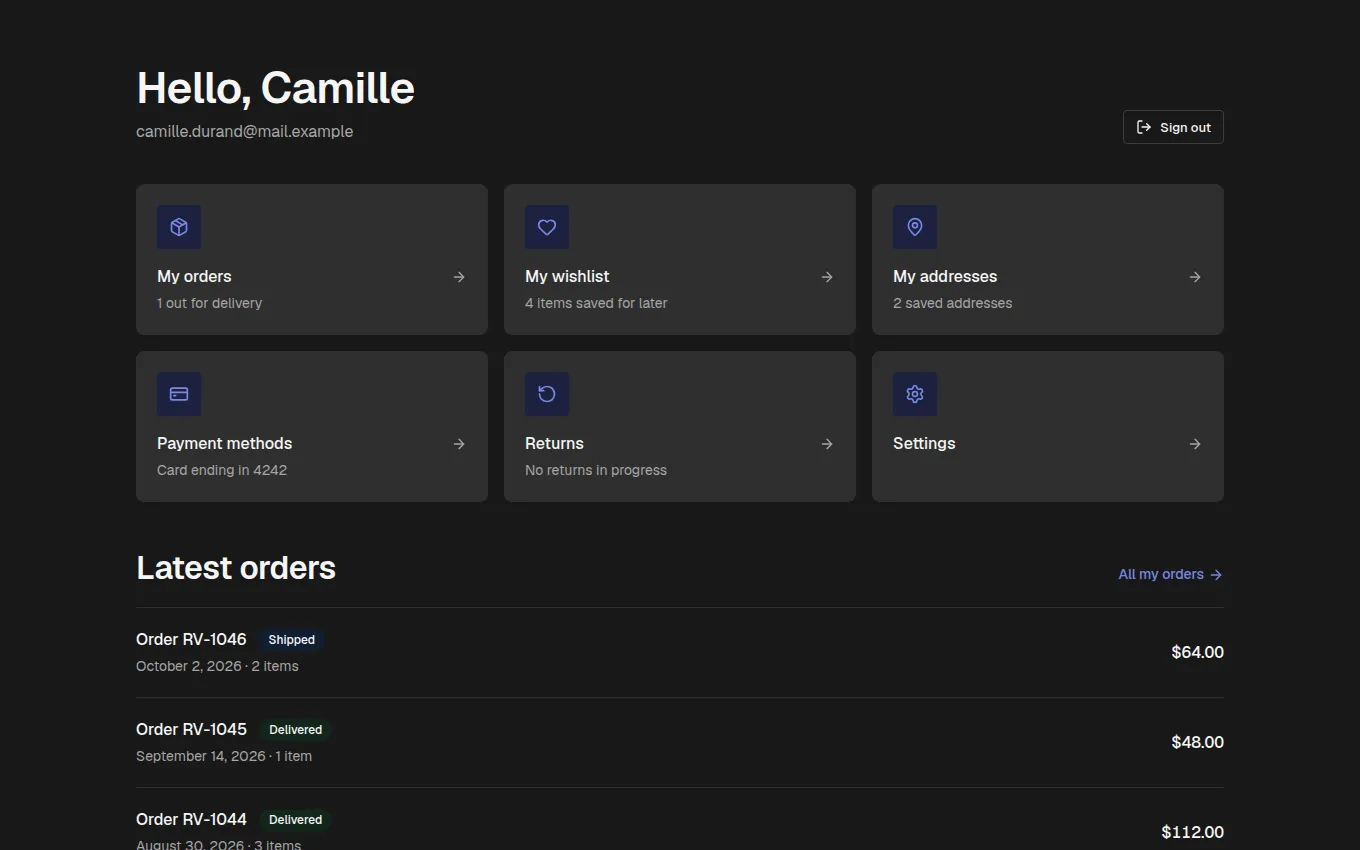Click the heart icon on My wishlist card

point(547,227)
